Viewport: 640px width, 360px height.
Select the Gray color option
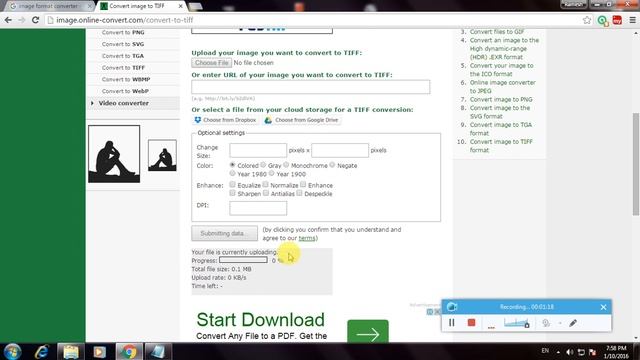pos(263,165)
